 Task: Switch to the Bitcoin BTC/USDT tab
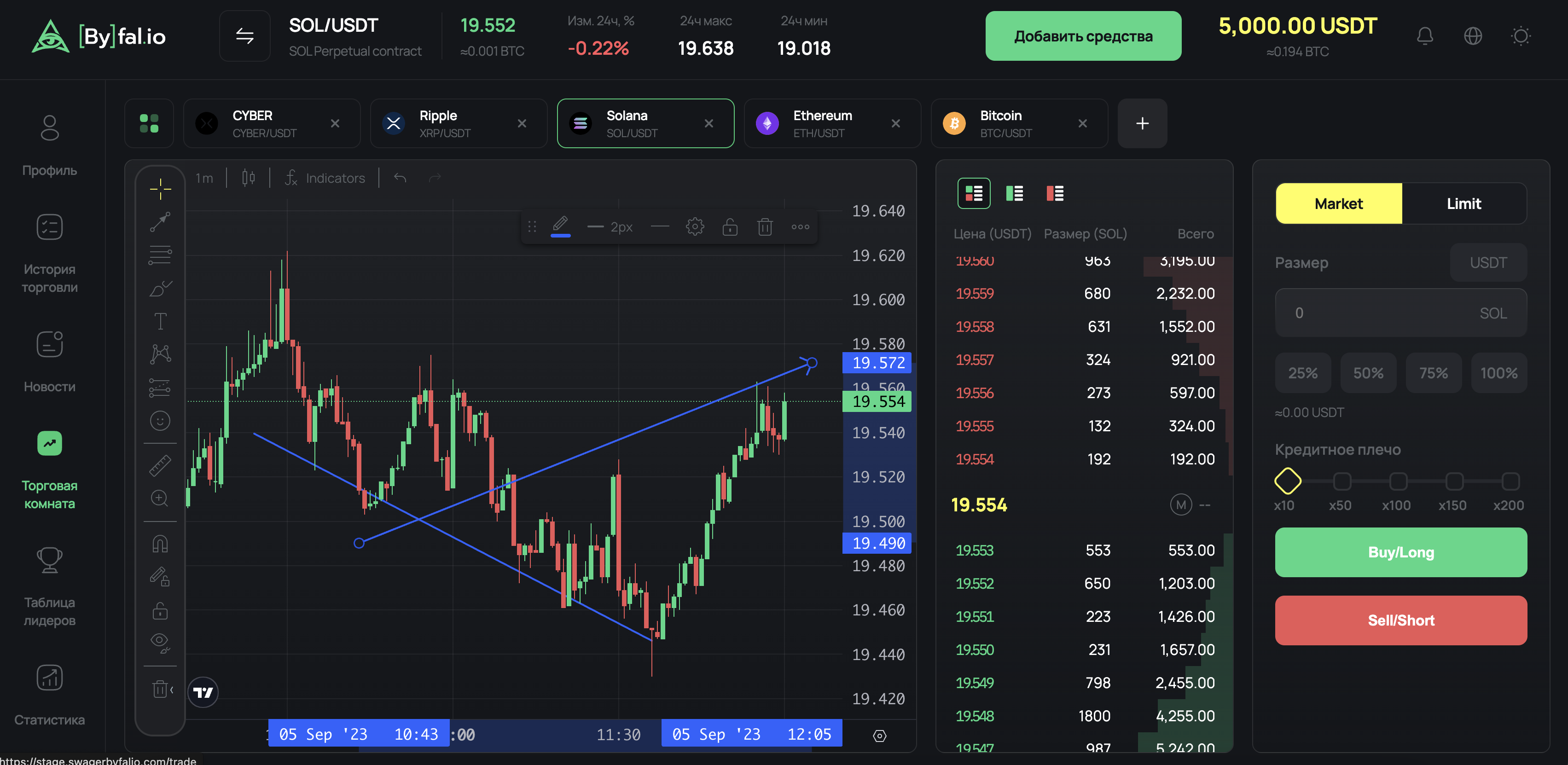click(x=1019, y=123)
